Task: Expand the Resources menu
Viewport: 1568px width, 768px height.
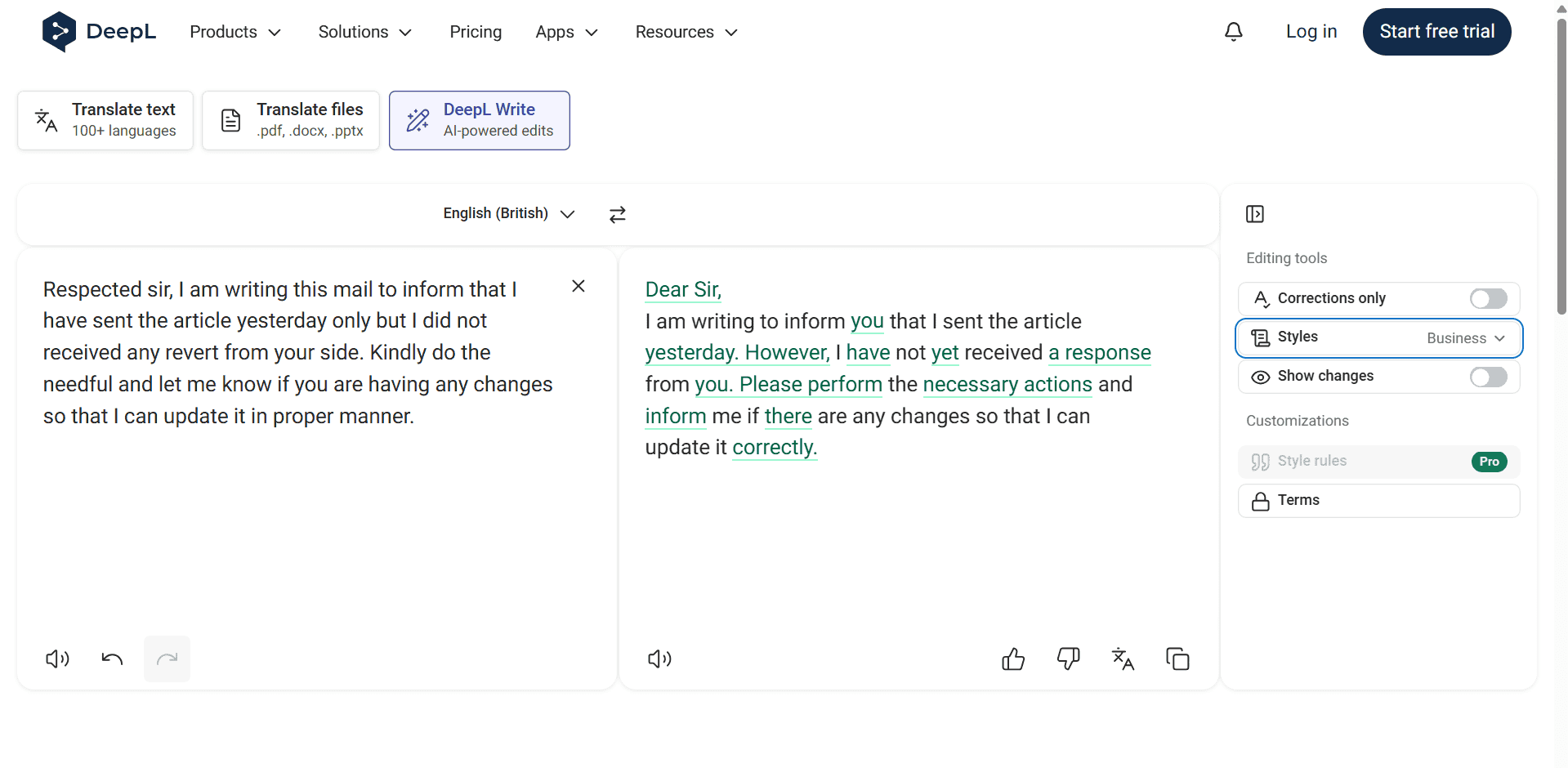Action: [686, 32]
